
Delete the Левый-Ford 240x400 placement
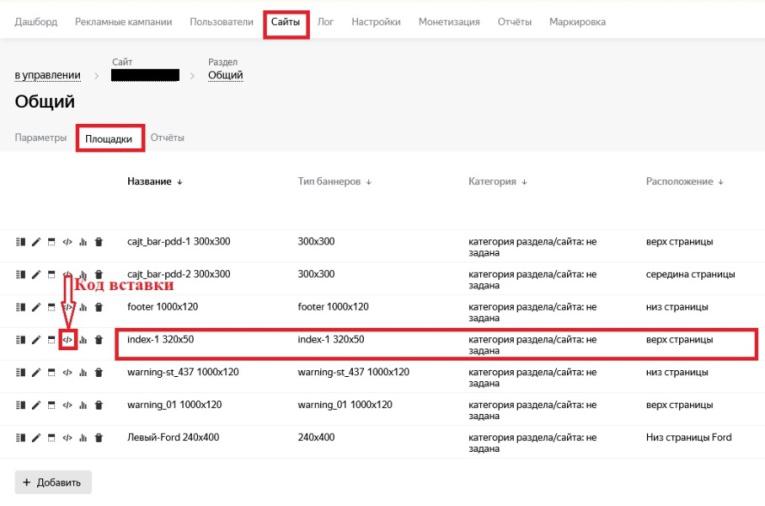coord(99,438)
